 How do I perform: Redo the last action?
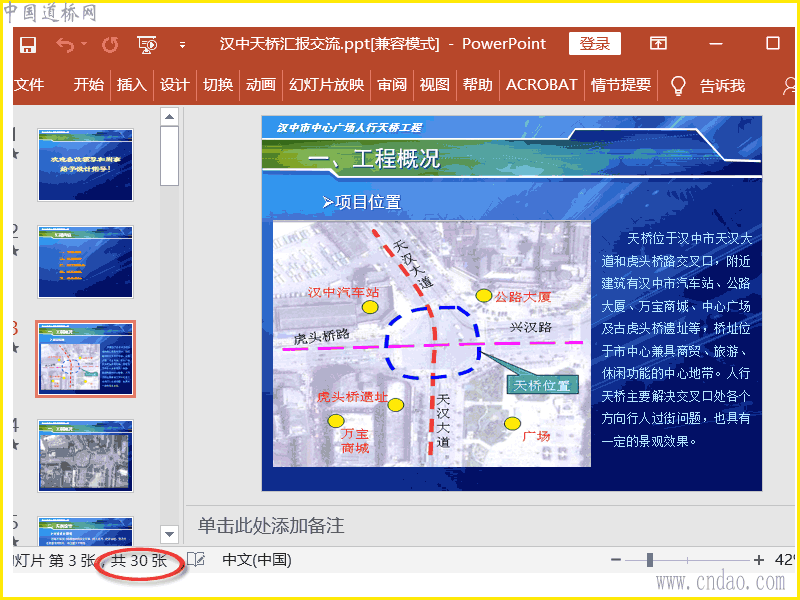110,44
